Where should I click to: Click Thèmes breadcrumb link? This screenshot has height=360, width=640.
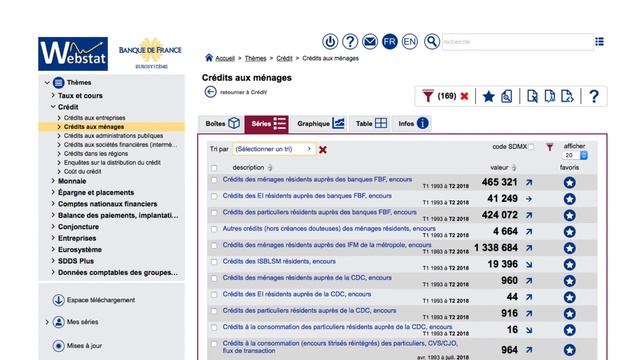click(x=256, y=58)
